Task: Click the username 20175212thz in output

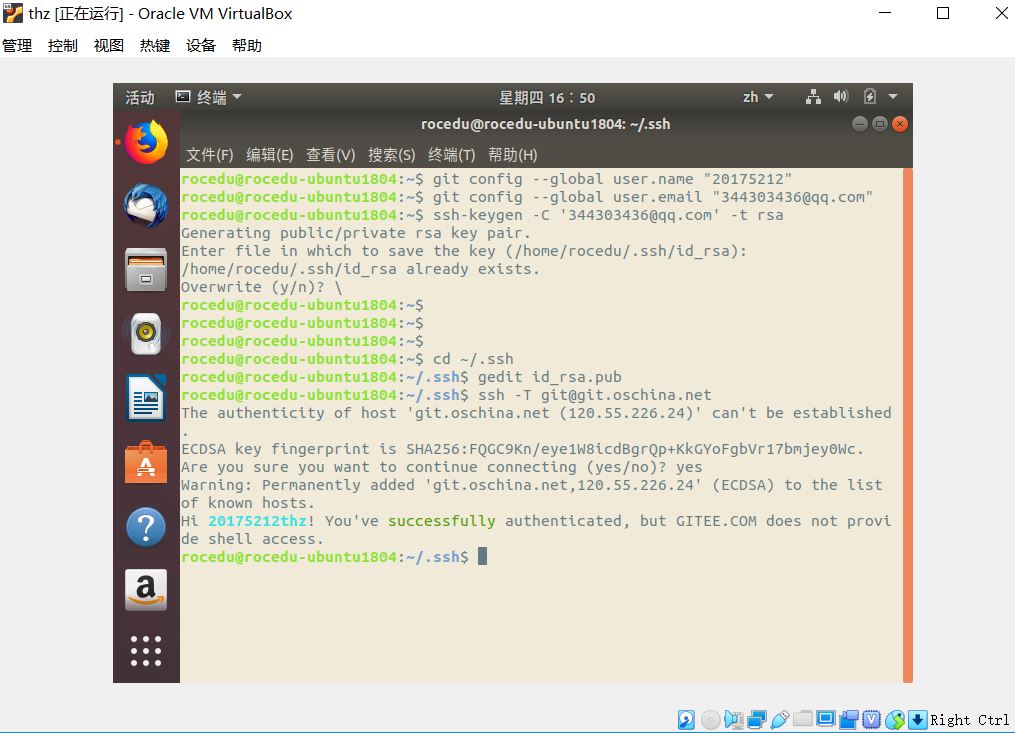Action: coord(257,521)
